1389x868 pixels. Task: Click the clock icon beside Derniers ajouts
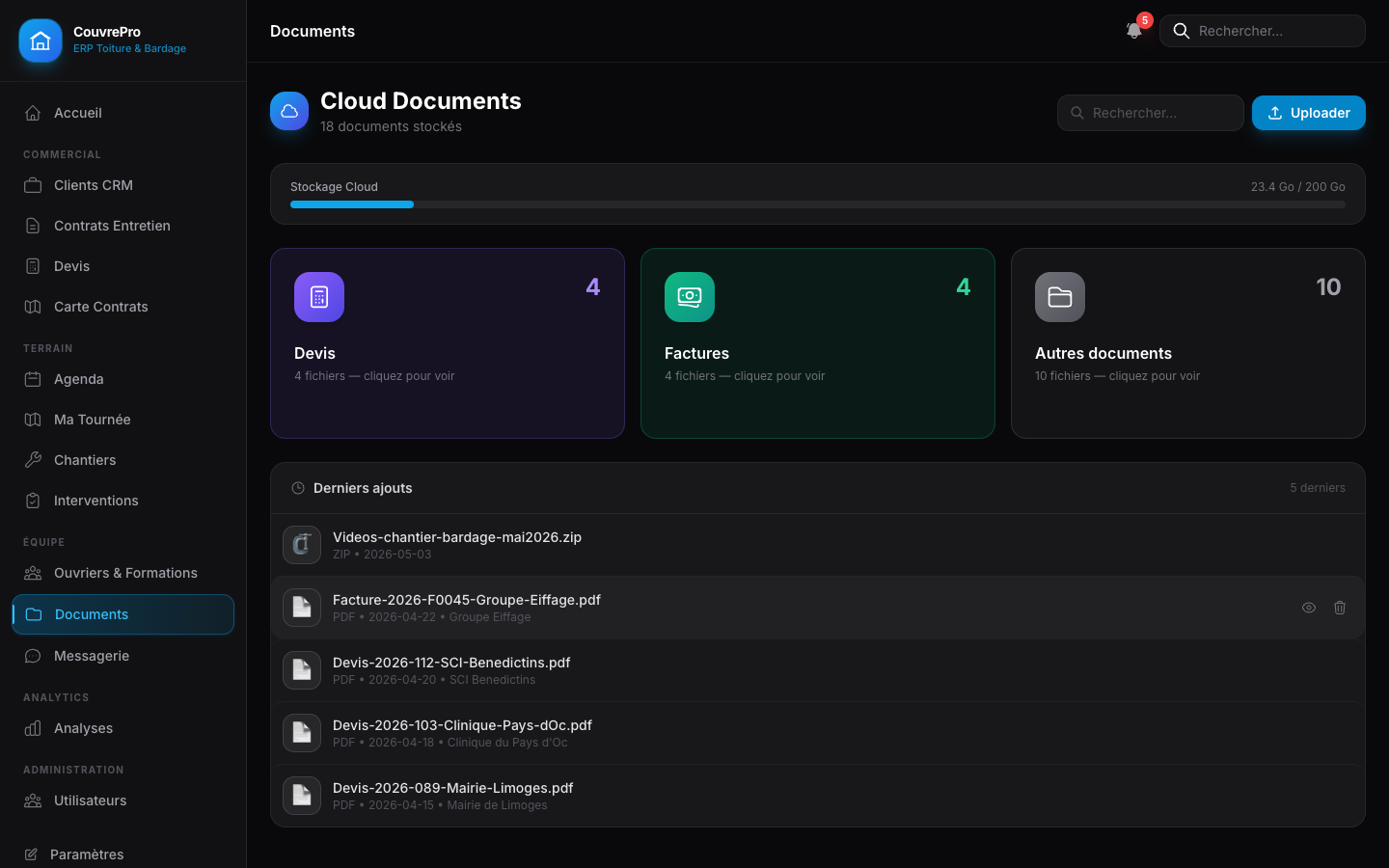pos(298,488)
